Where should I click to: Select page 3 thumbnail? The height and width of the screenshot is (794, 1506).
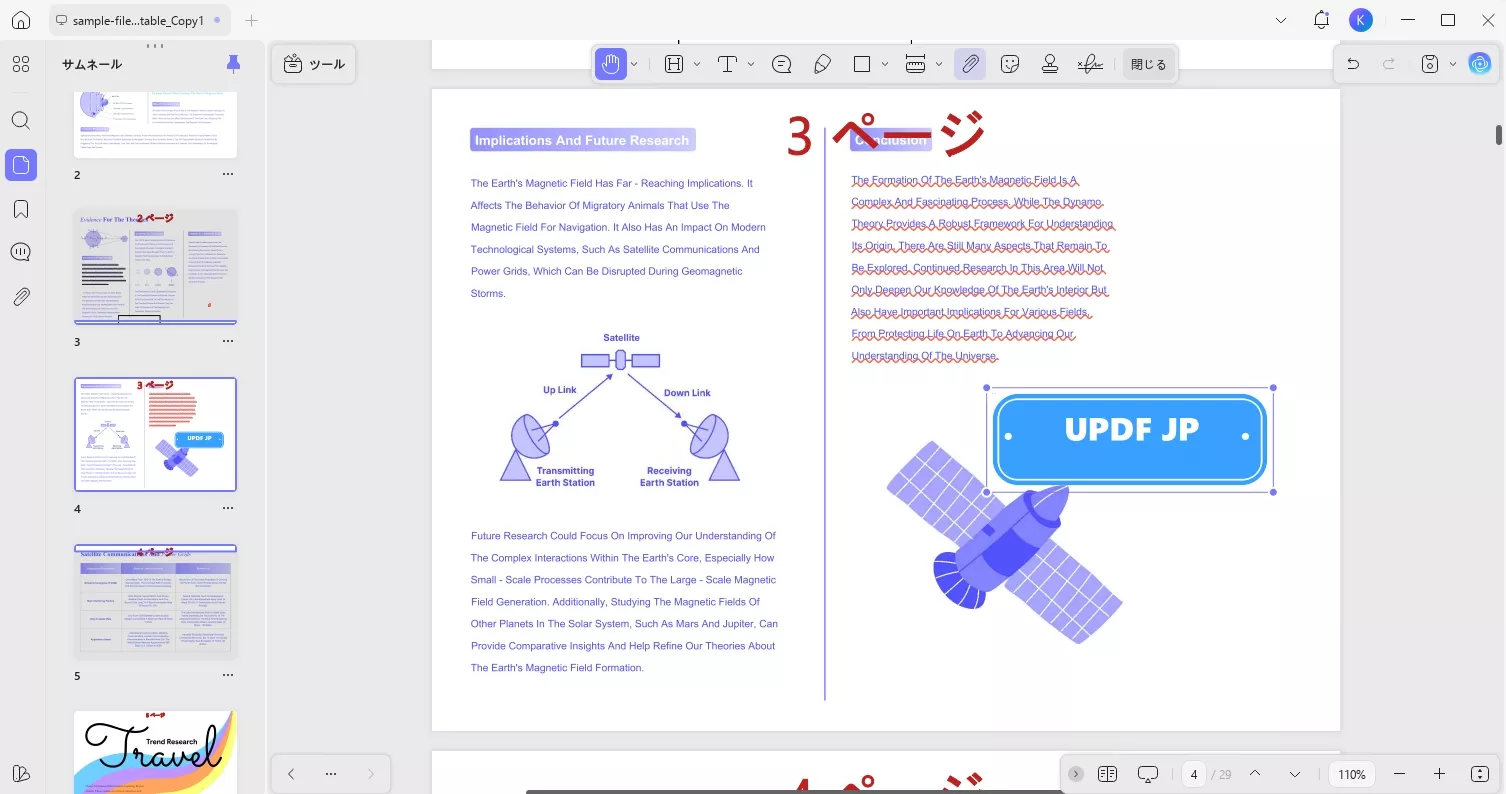tap(156, 267)
